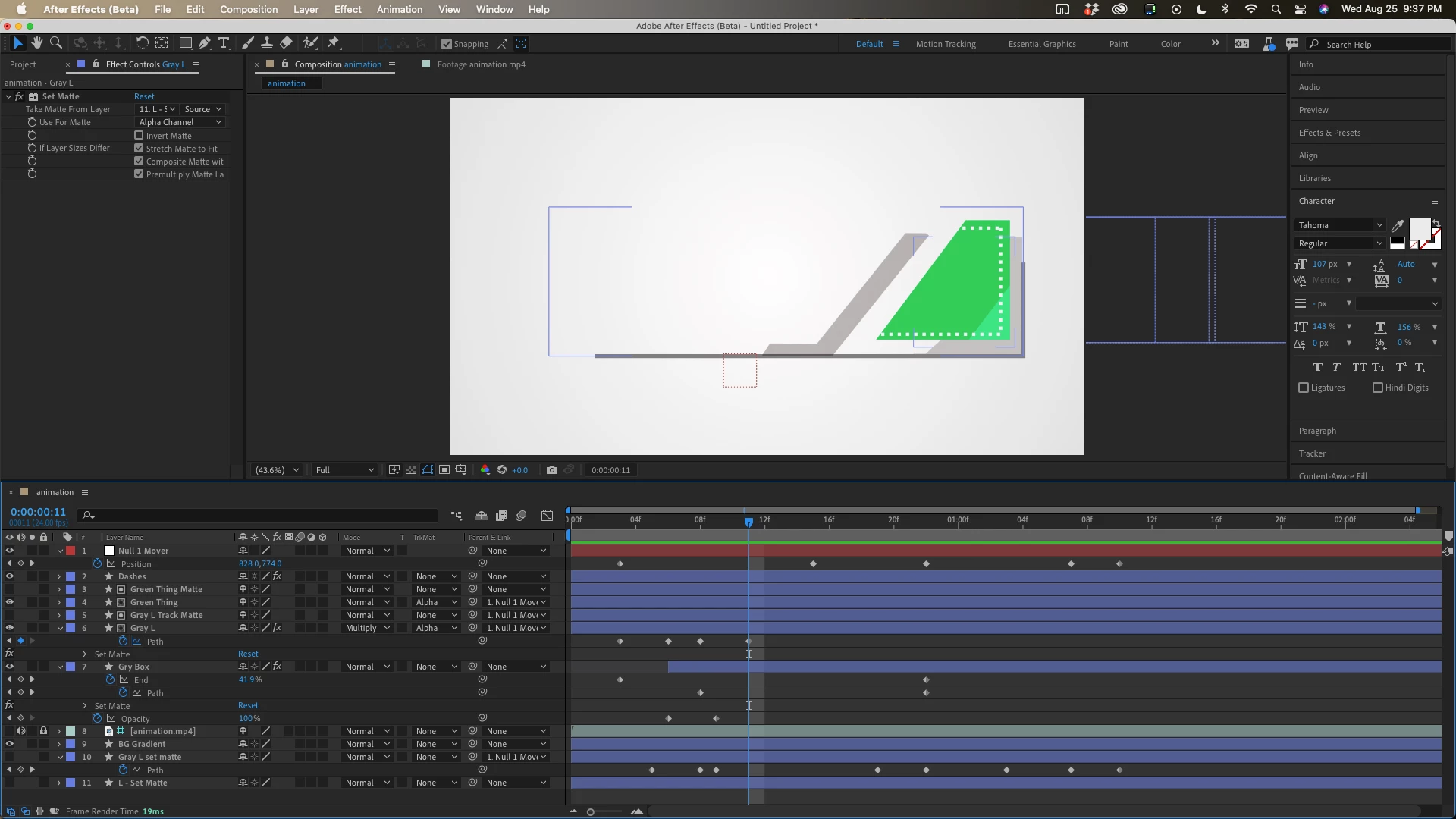1456x819 pixels.
Task: Expand the Dashes layer properties
Action: [58, 576]
